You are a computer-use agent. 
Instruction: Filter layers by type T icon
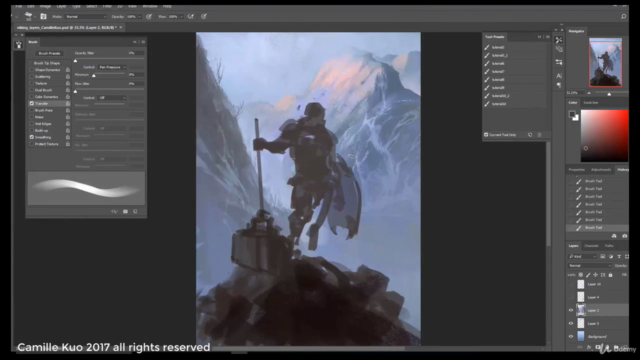pyautogui.click(x=619, y=256)
